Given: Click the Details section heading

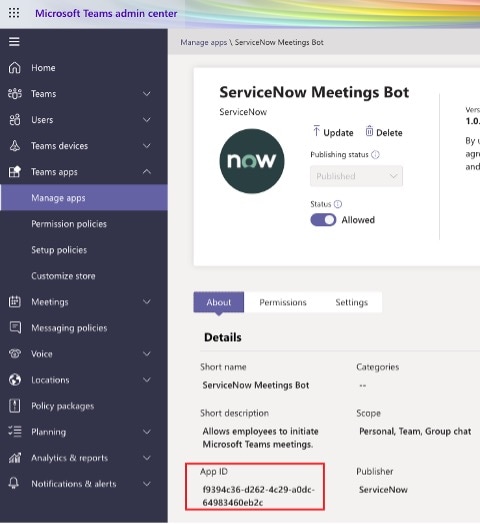Looking at the screenshot, I should pyautogui.click(x=223, y=337).
